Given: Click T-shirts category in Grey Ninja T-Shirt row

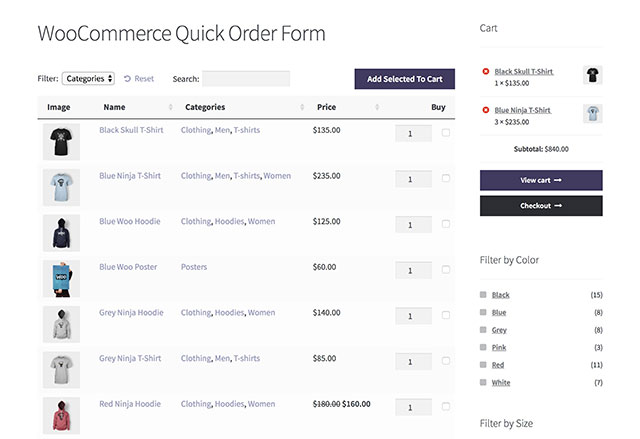Looking at the screenshot, I should (x=247, y=359).
